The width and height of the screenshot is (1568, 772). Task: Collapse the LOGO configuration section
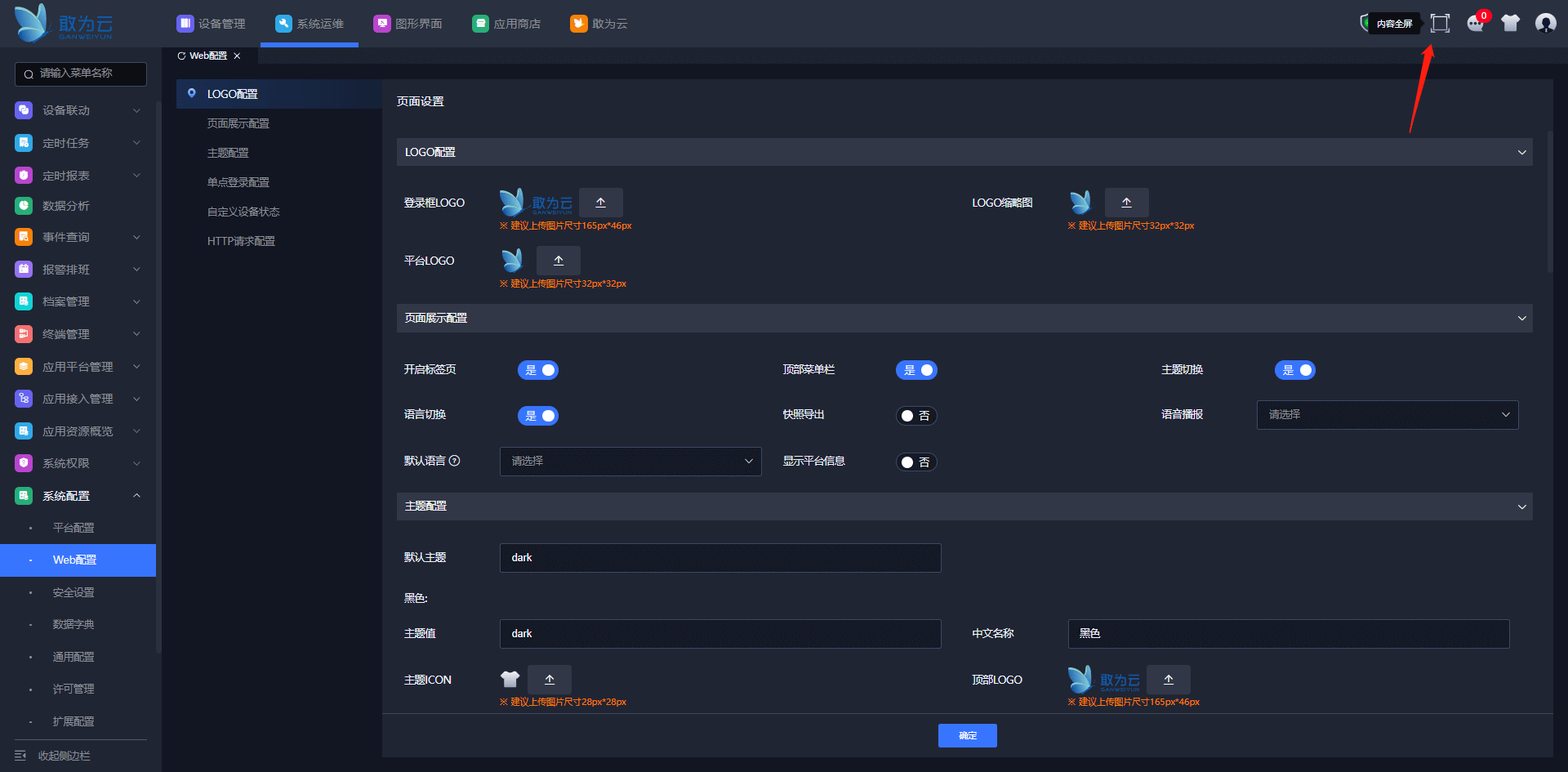click(x=1521, y=153)
